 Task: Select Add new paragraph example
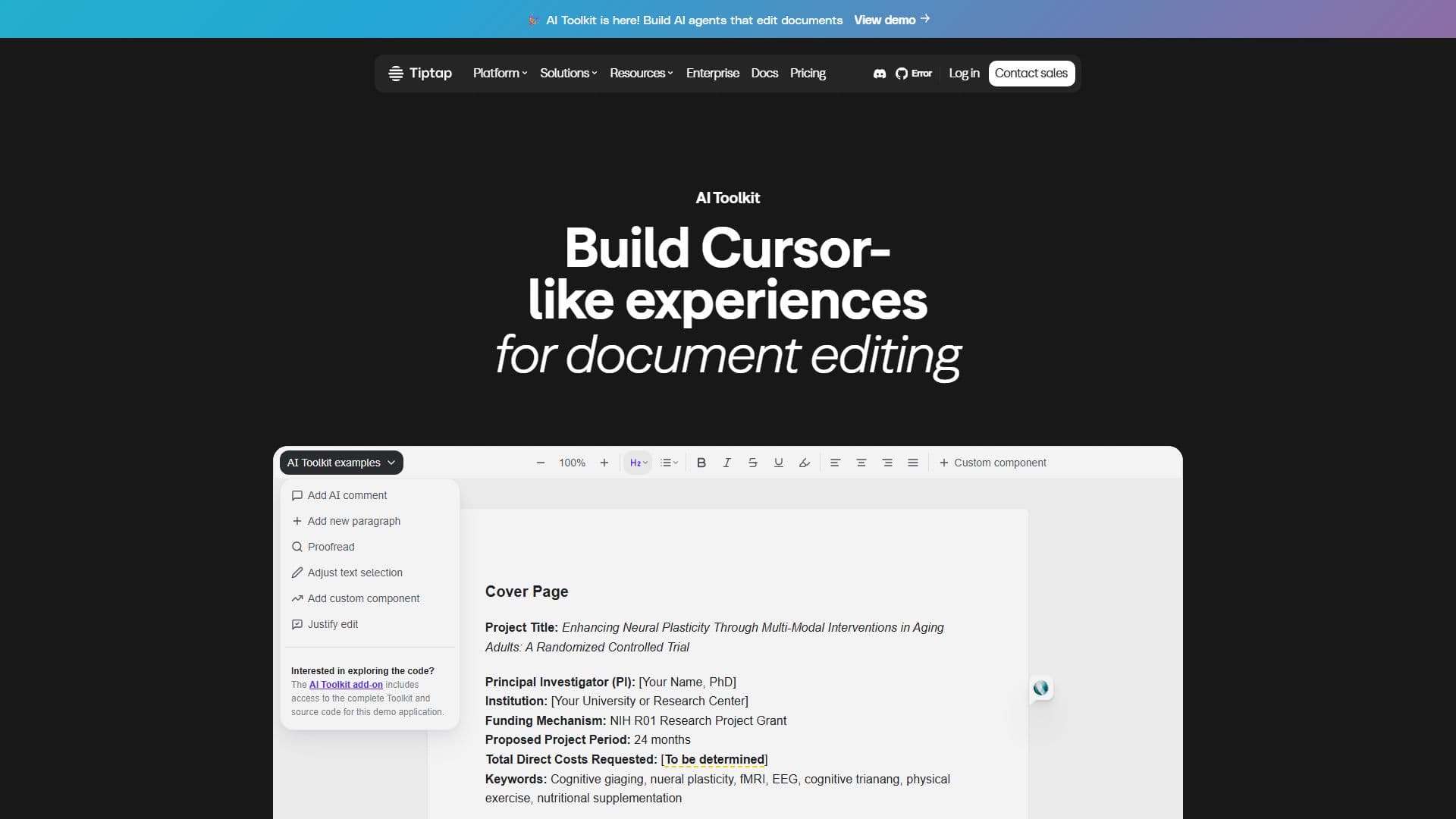tap(369, 521)
